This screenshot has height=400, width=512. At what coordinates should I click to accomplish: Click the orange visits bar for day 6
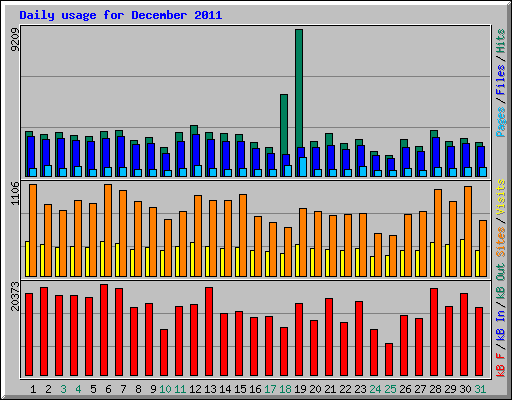coord(108,230)
